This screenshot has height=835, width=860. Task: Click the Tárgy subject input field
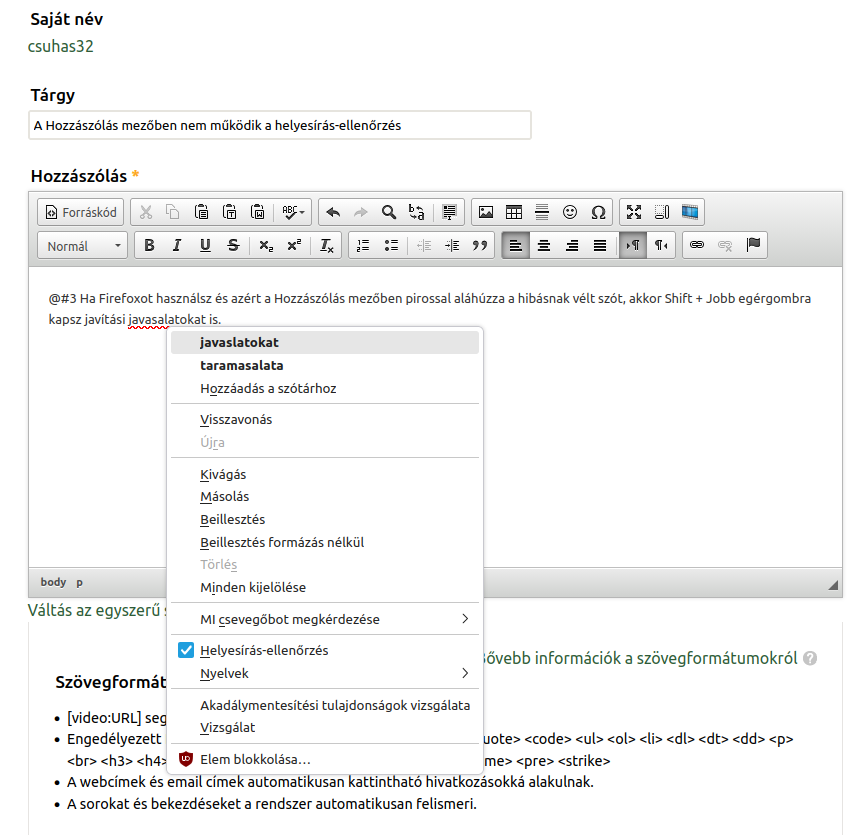click(280, 125)
